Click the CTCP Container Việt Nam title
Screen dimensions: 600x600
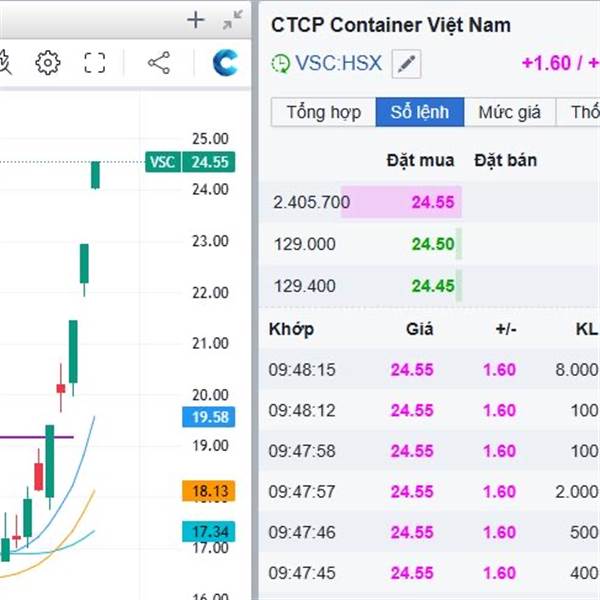pos(391,25)
